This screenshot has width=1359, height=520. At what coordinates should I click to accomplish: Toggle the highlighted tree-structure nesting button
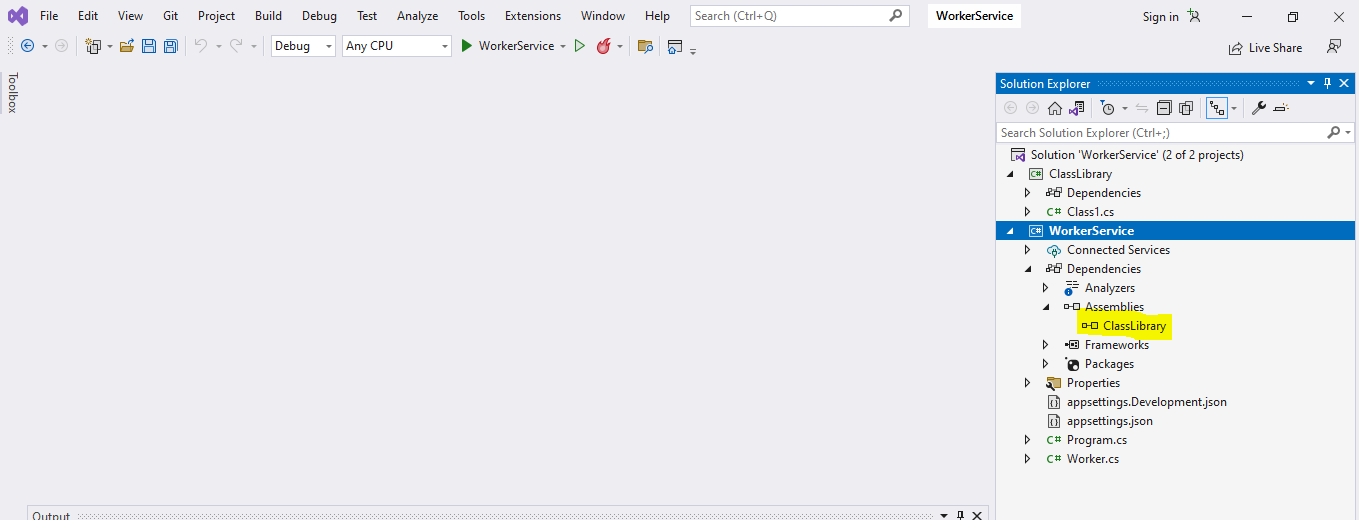1217,108
